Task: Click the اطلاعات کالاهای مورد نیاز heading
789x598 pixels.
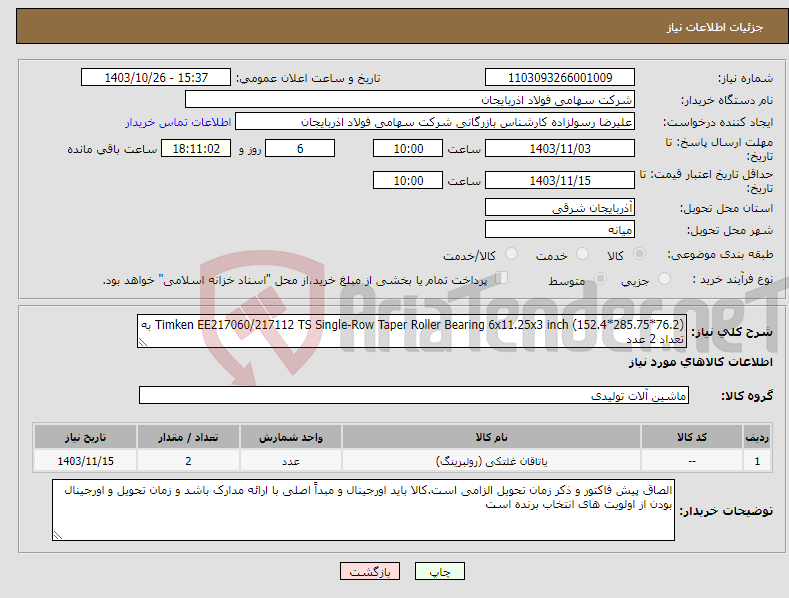Action: [x=700, y=362]
